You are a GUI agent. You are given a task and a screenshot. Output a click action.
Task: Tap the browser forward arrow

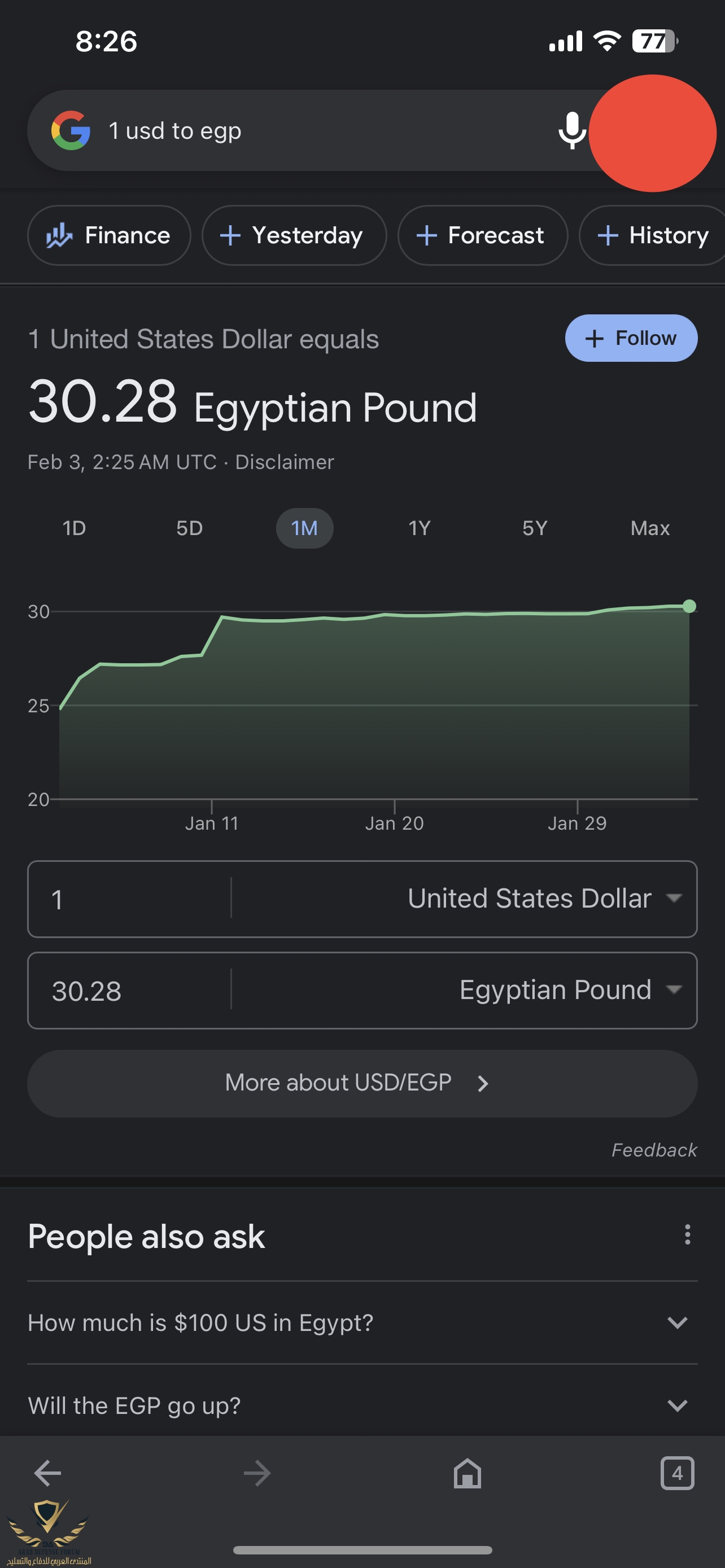(257, 1474)
